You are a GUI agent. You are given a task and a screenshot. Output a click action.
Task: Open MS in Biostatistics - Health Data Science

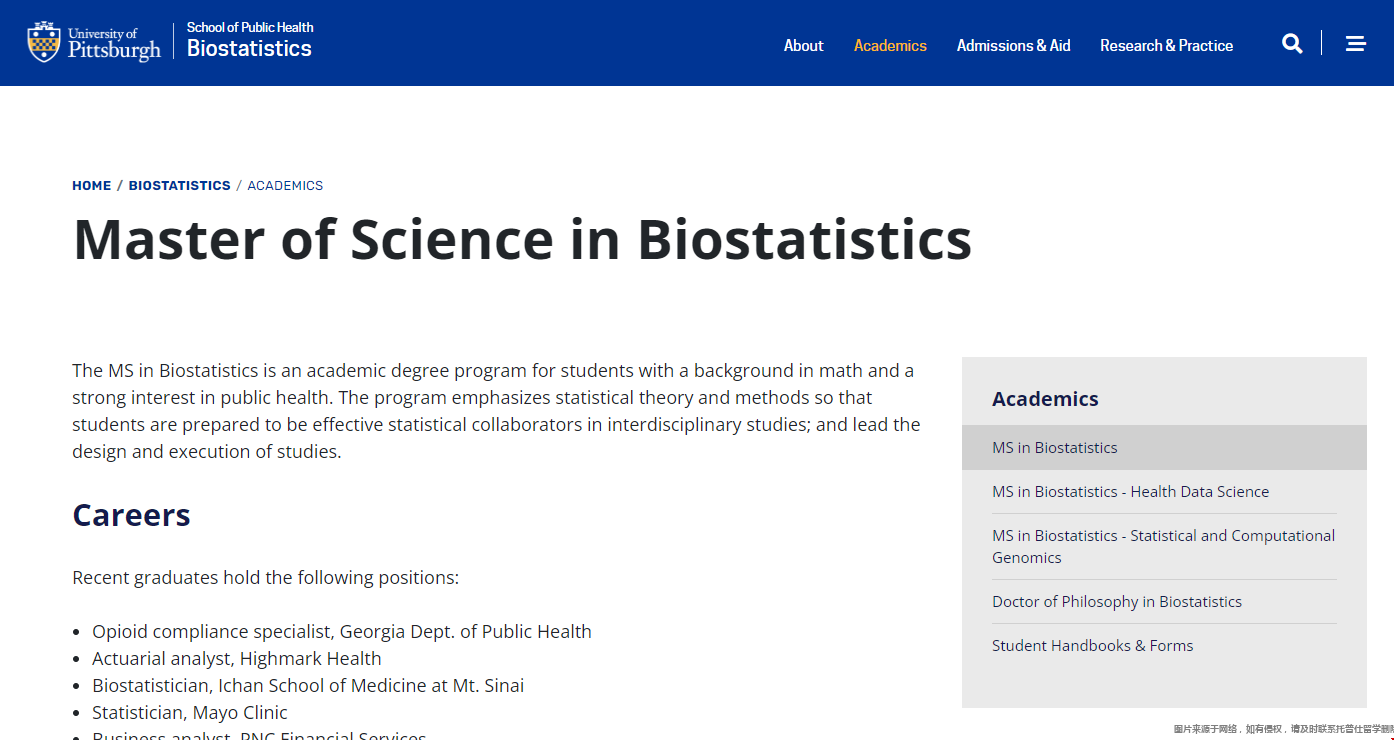(x=1130, y=492)
